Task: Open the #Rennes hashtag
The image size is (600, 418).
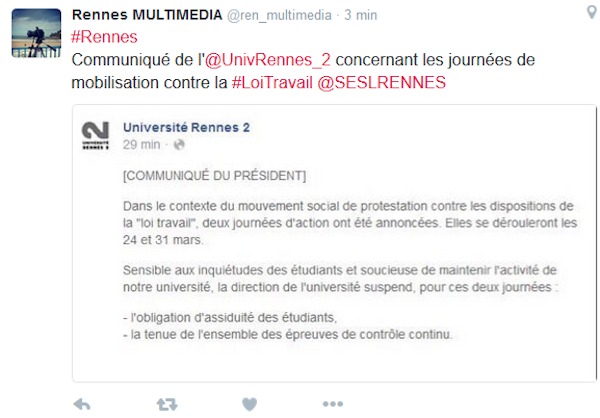Action: point(104,37)
